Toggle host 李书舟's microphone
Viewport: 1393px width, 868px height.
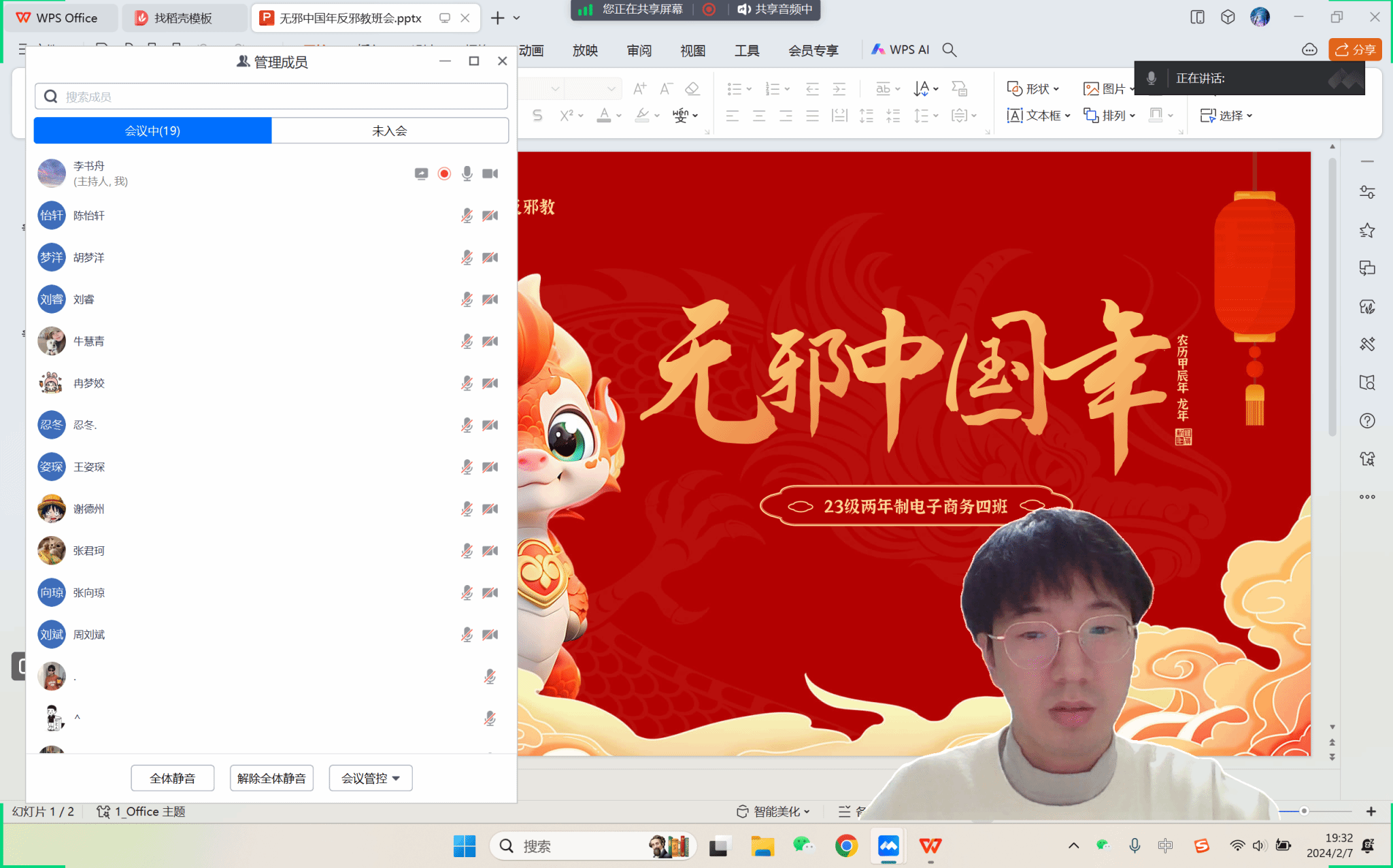[x=467, y=173]
